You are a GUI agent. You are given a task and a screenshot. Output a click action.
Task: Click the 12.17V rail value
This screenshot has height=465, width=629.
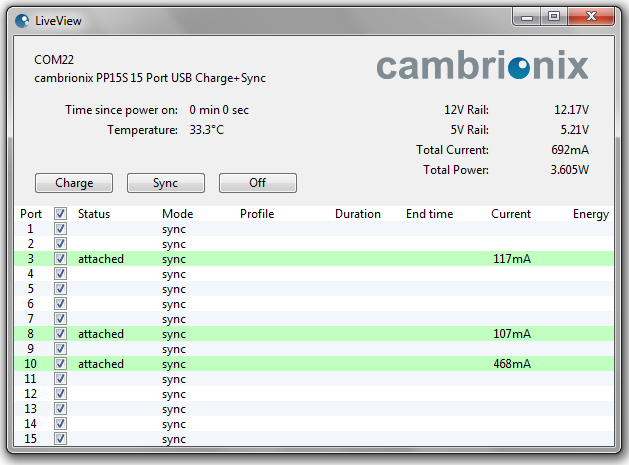coord(572,110)
